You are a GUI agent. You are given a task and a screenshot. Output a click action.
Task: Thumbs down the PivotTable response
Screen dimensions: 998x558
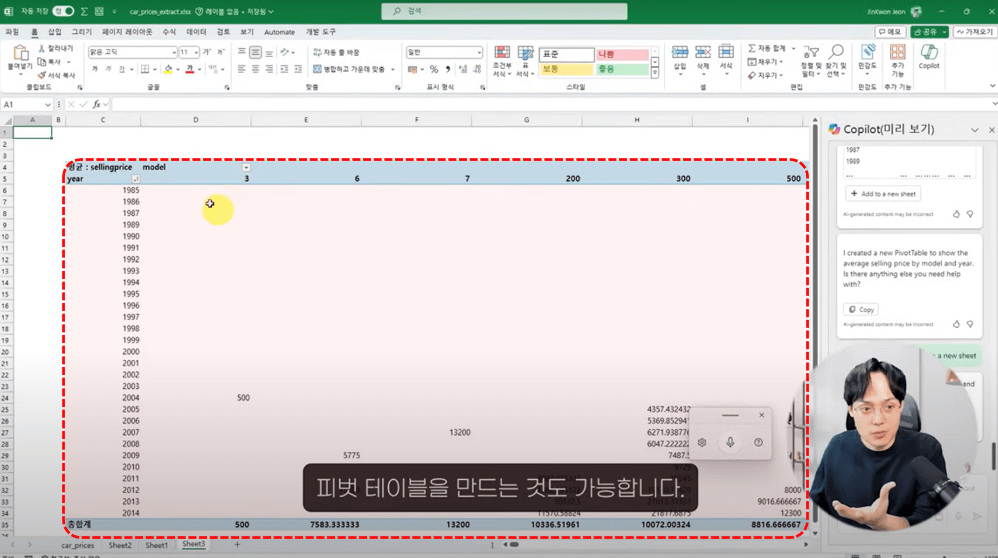(x=970, y=324)
